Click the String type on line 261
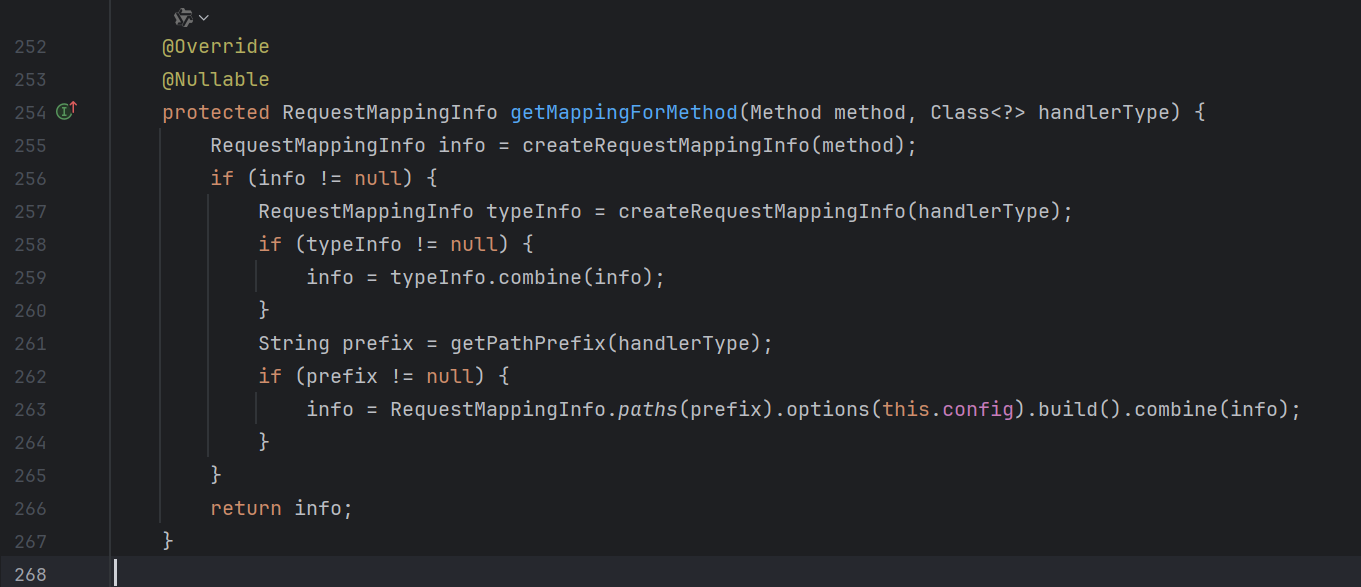 coord(294,343)
